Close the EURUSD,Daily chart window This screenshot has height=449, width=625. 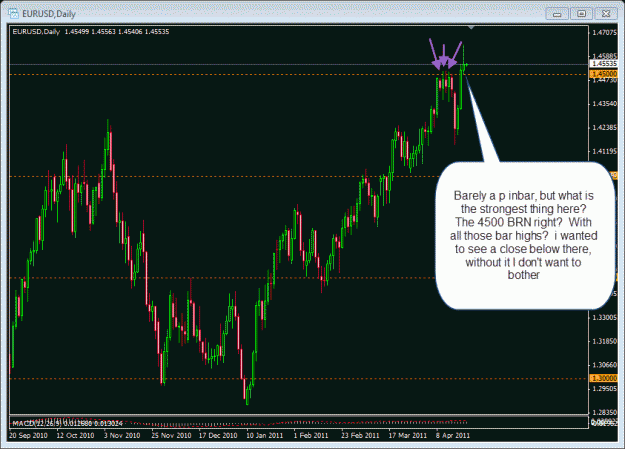606,14
